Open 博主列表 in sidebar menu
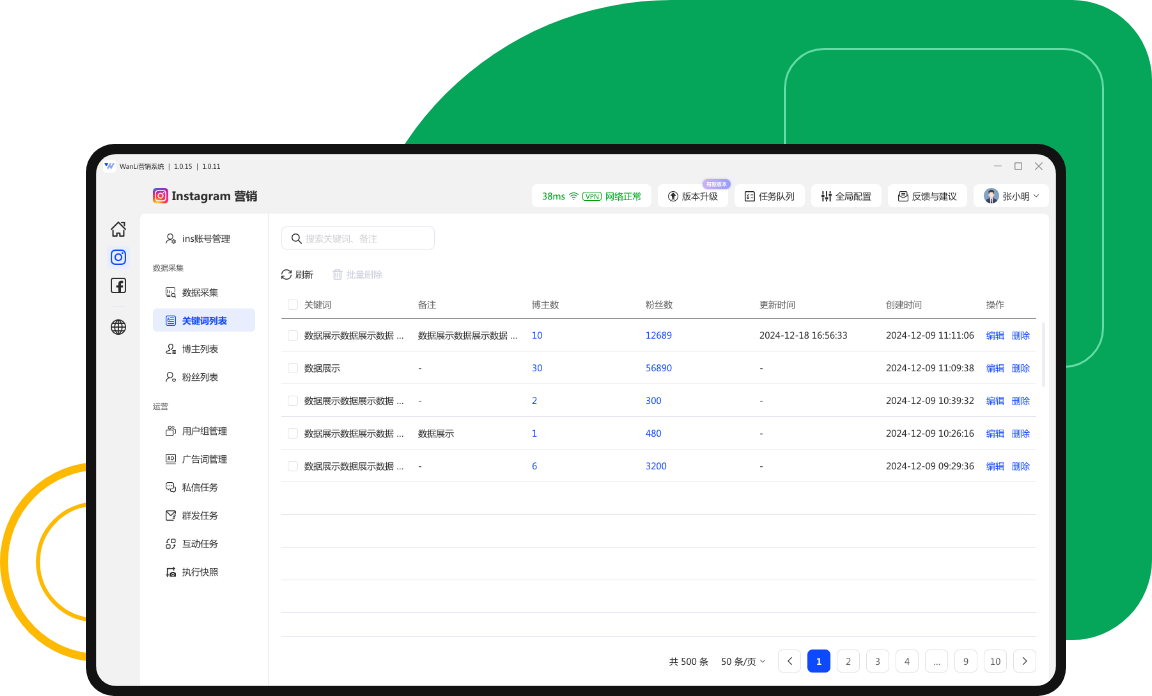Viewport: 1152px width, 696px height. click(199, 349)
